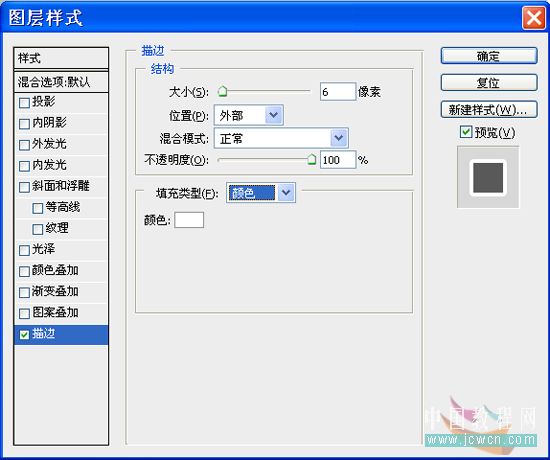The width and height of the screenshot is (550, 460).
Task: Click the 不透明度 opacity value field
Action: pos(338,160)
